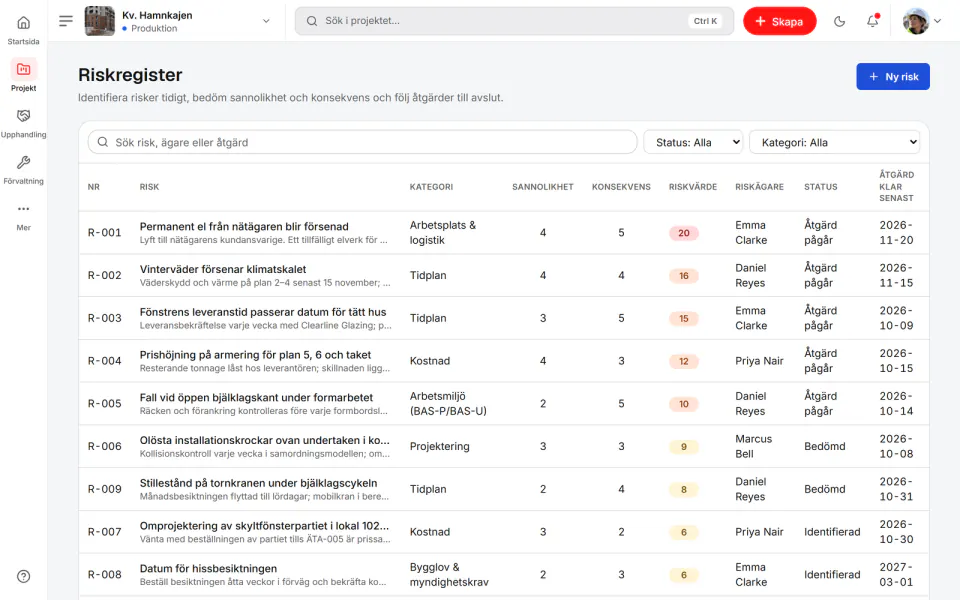Click the risk value badge 10
This screenshot has width=960, height=600.
[684, 404]
